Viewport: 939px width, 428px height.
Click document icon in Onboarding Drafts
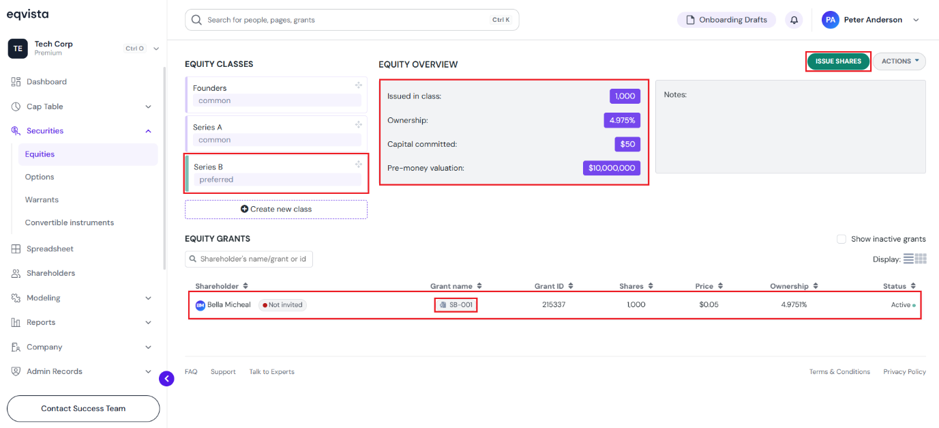coord(690,20)
